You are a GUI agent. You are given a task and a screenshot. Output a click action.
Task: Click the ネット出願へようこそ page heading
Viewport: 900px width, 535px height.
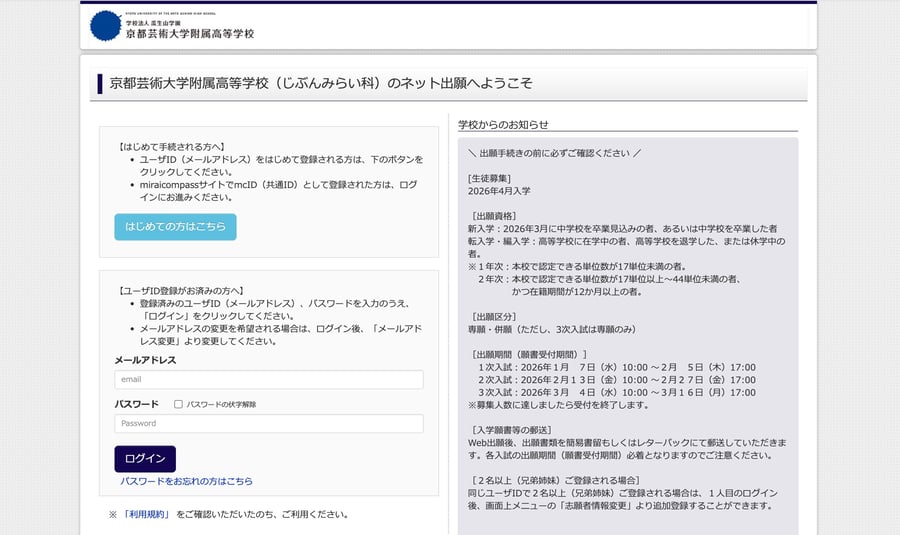tap(321, 84)
